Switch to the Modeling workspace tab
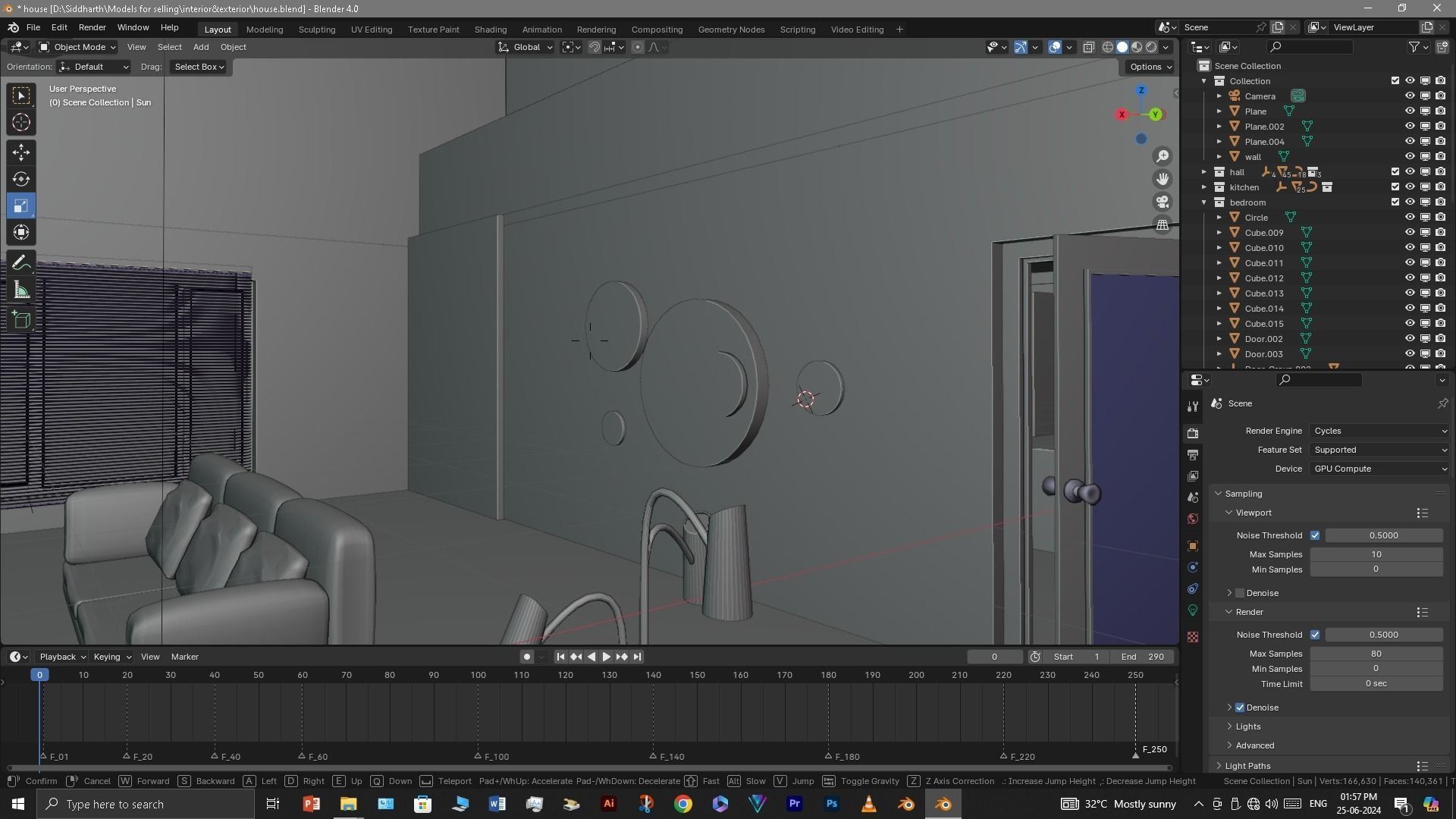 [x=265, y=30]
